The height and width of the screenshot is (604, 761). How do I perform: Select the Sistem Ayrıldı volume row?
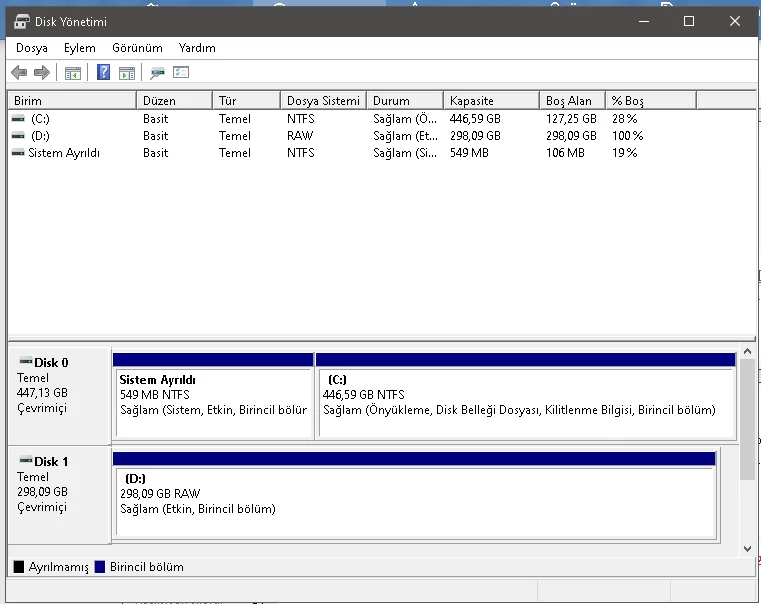tap(64, 153)
